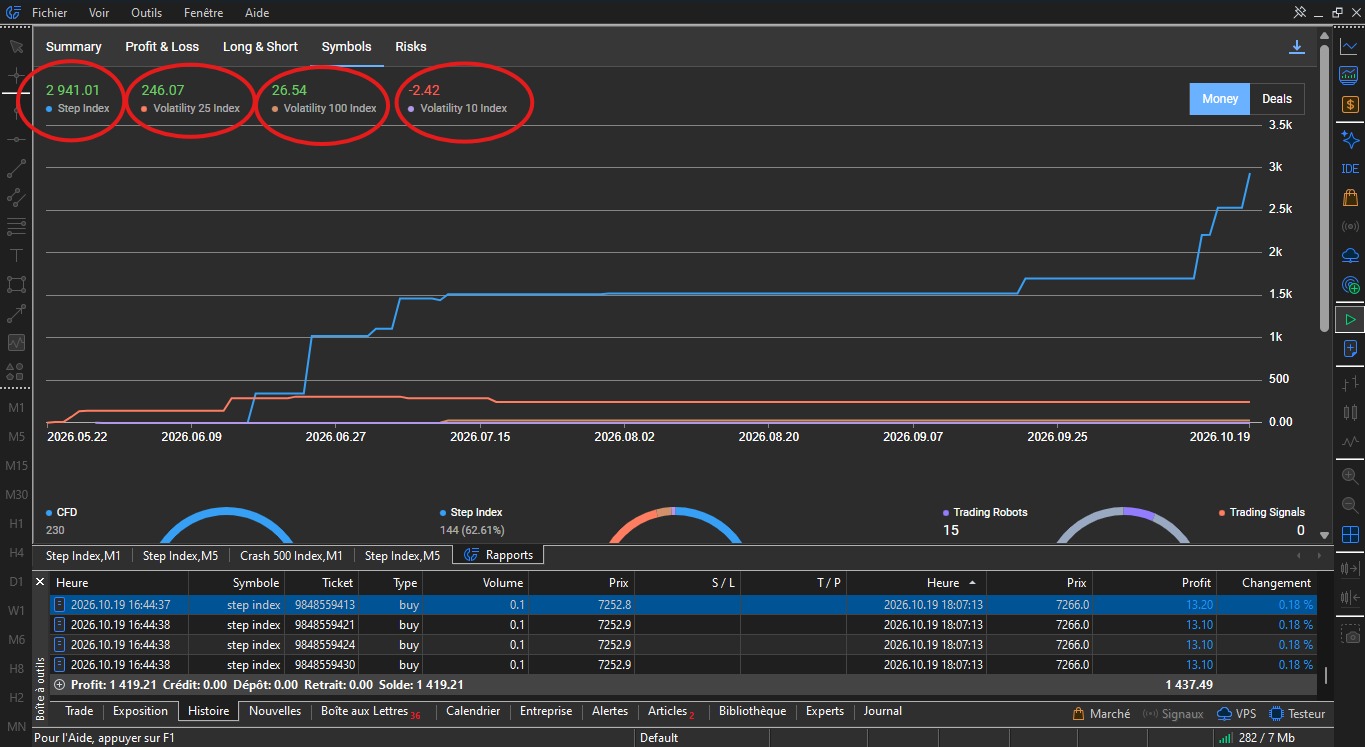This screenshot has height=747, width=1365.
Task: Open the IDE MetaEditor icon
Action: point(1350,169)
